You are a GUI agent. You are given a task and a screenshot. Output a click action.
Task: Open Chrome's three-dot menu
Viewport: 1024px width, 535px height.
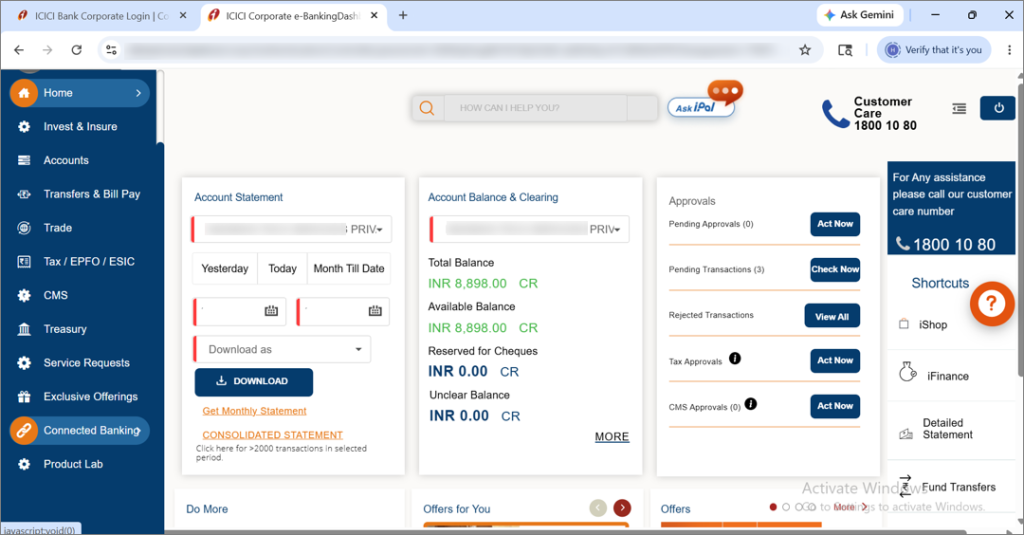(x=1010, y=50)
